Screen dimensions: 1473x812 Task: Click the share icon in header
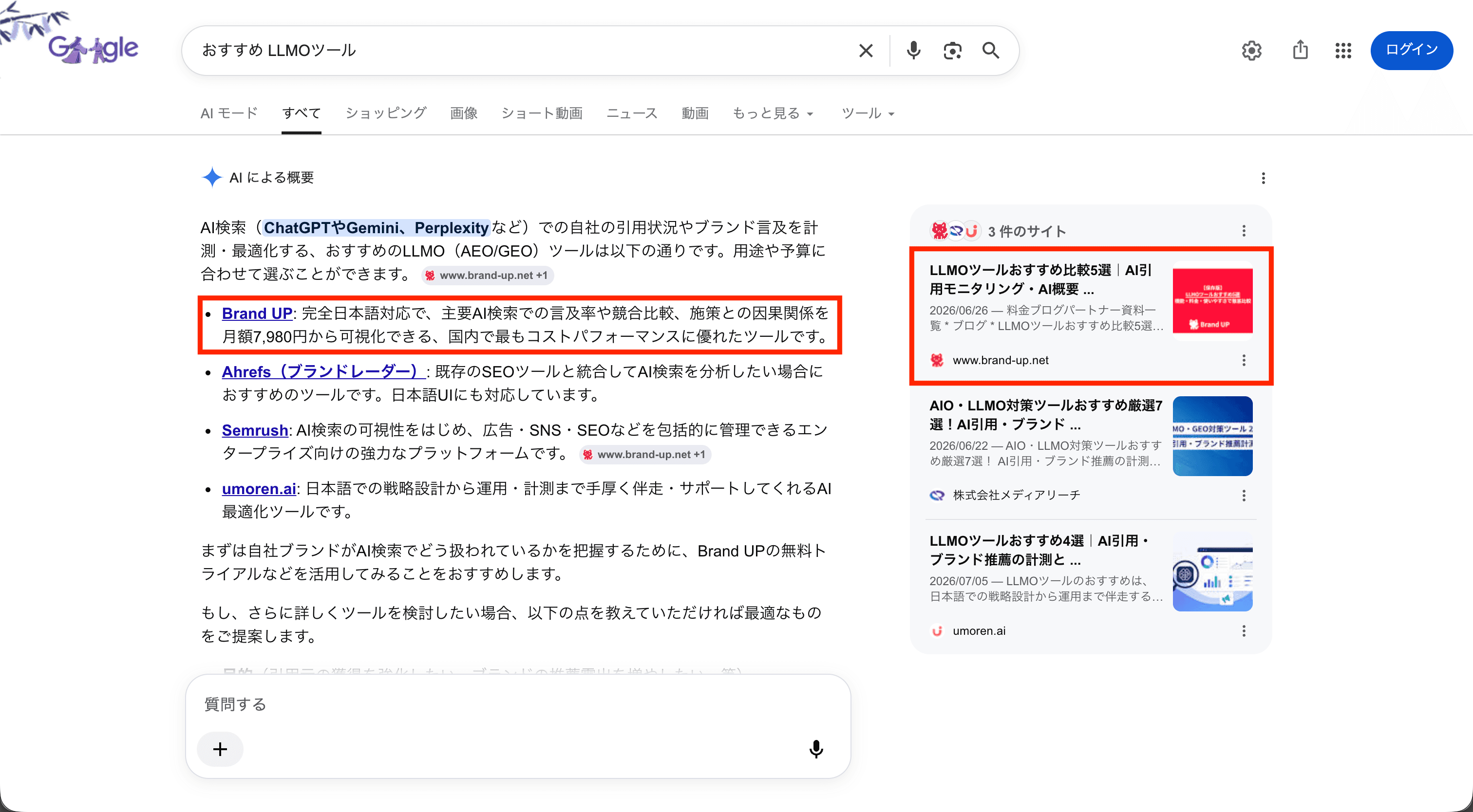click(1300, 50)
